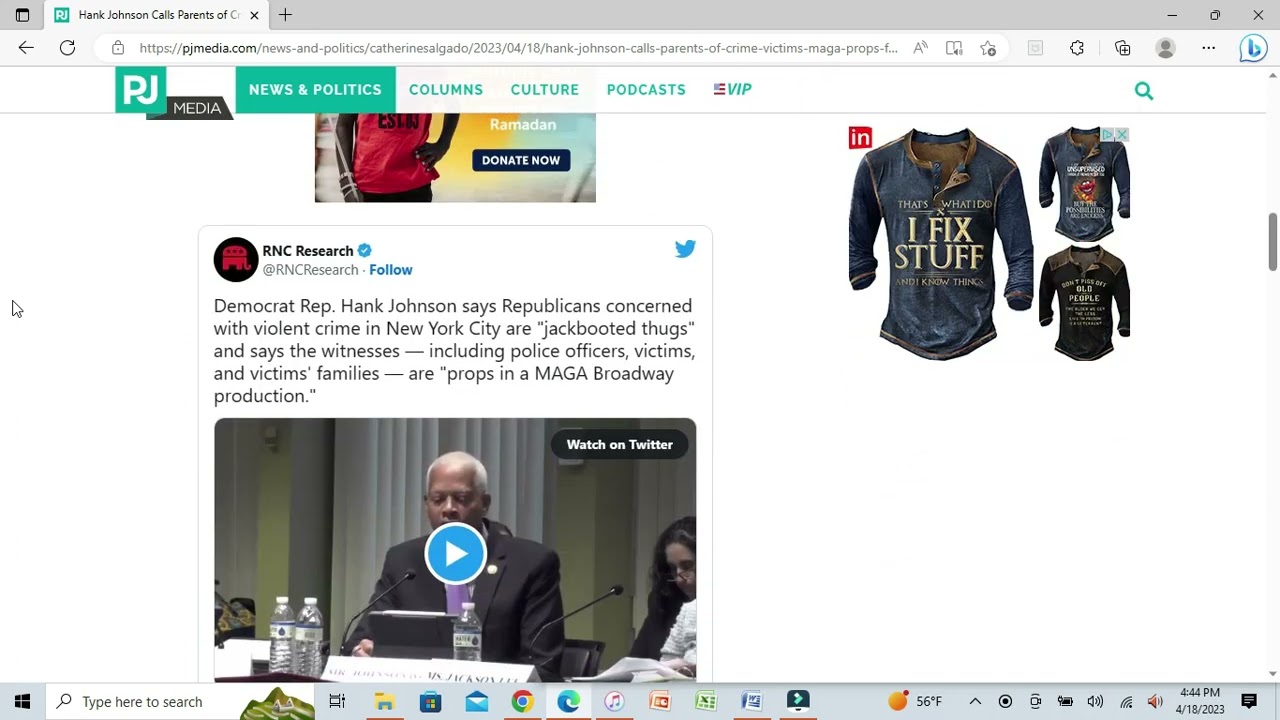This screenshot has height=720, width=1280.
Task: Open the network Wi-Fi tray icon
Action: pyautogui.click(x=1126, y=701)
